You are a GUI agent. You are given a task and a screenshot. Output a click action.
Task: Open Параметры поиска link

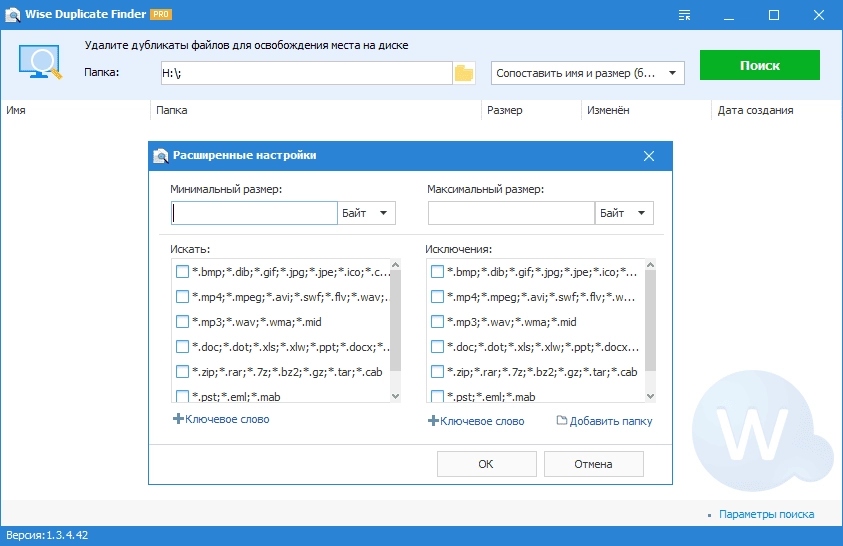point(766,514)
